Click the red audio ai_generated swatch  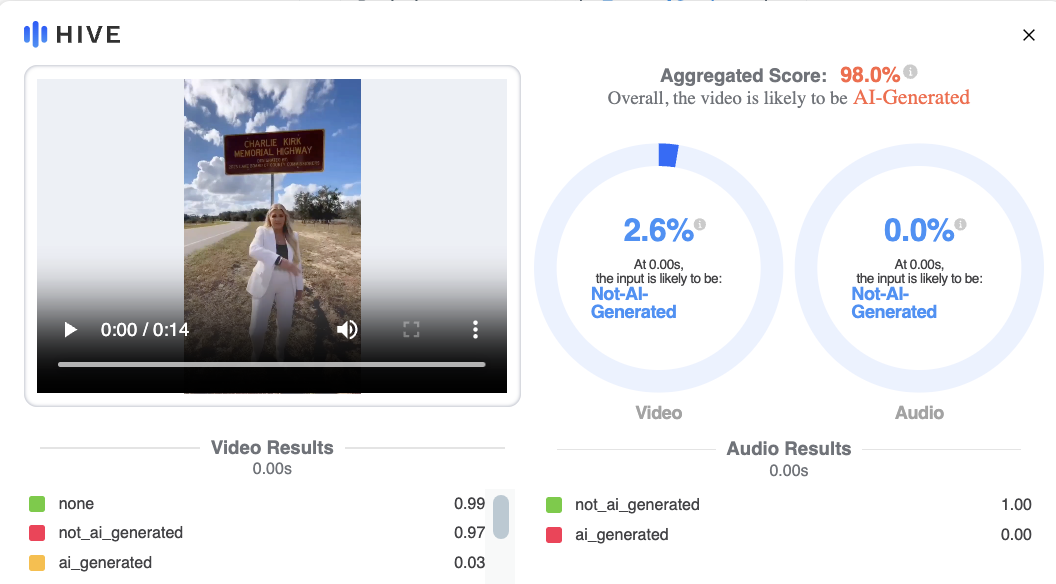click(553, 535)
